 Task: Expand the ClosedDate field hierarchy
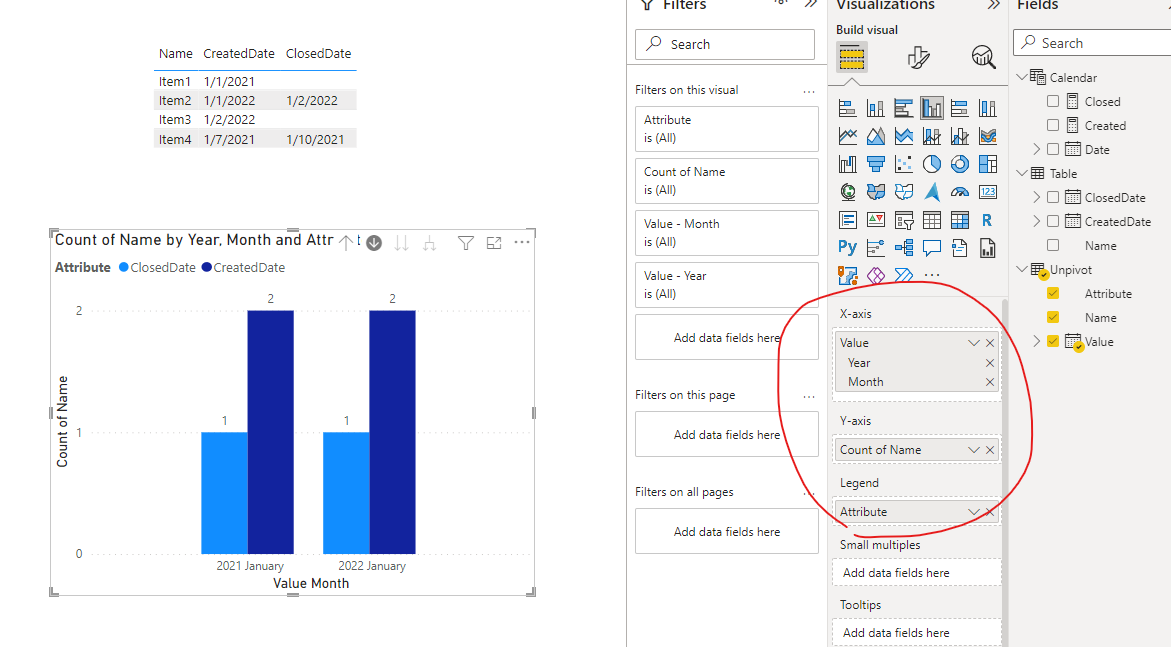[1037, 197]
